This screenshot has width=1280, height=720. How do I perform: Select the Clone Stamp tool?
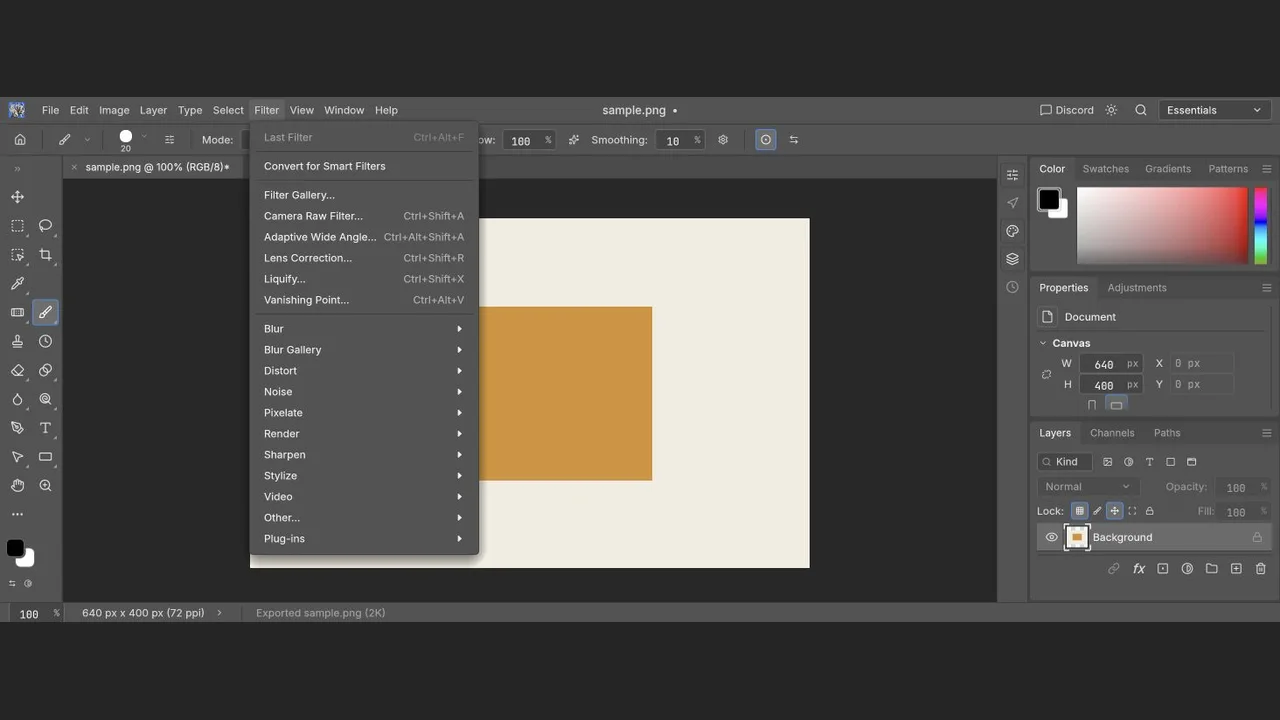click(17, 341)
